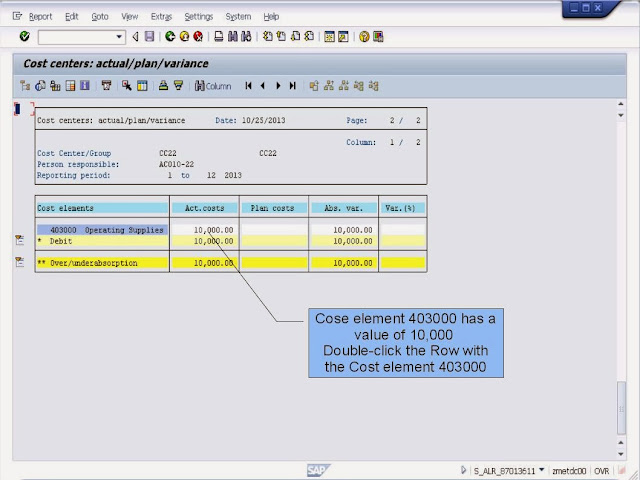
Task: Click the navigation tree icon in report toolbar
Action: pyautogui.click(x=25, y=86)
